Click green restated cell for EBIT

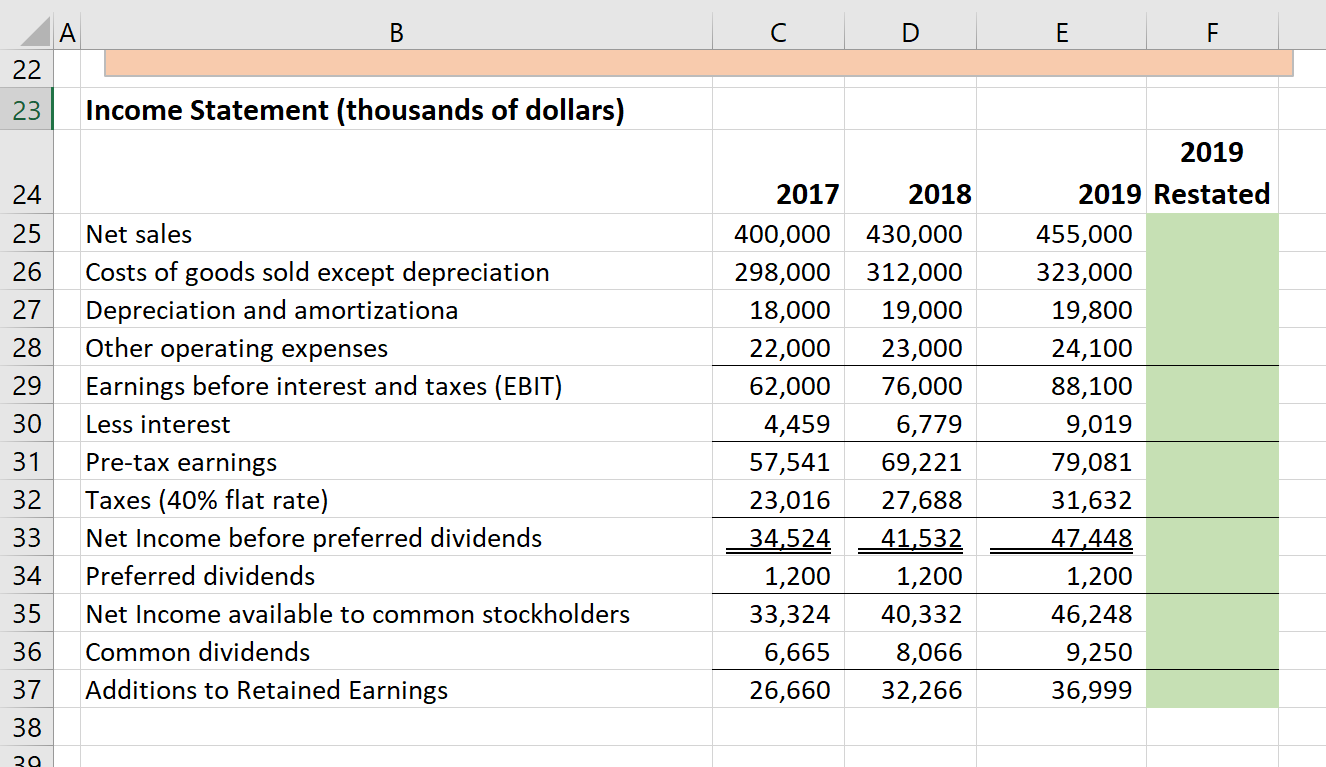pyautogui.click(x=1212, y=385)
